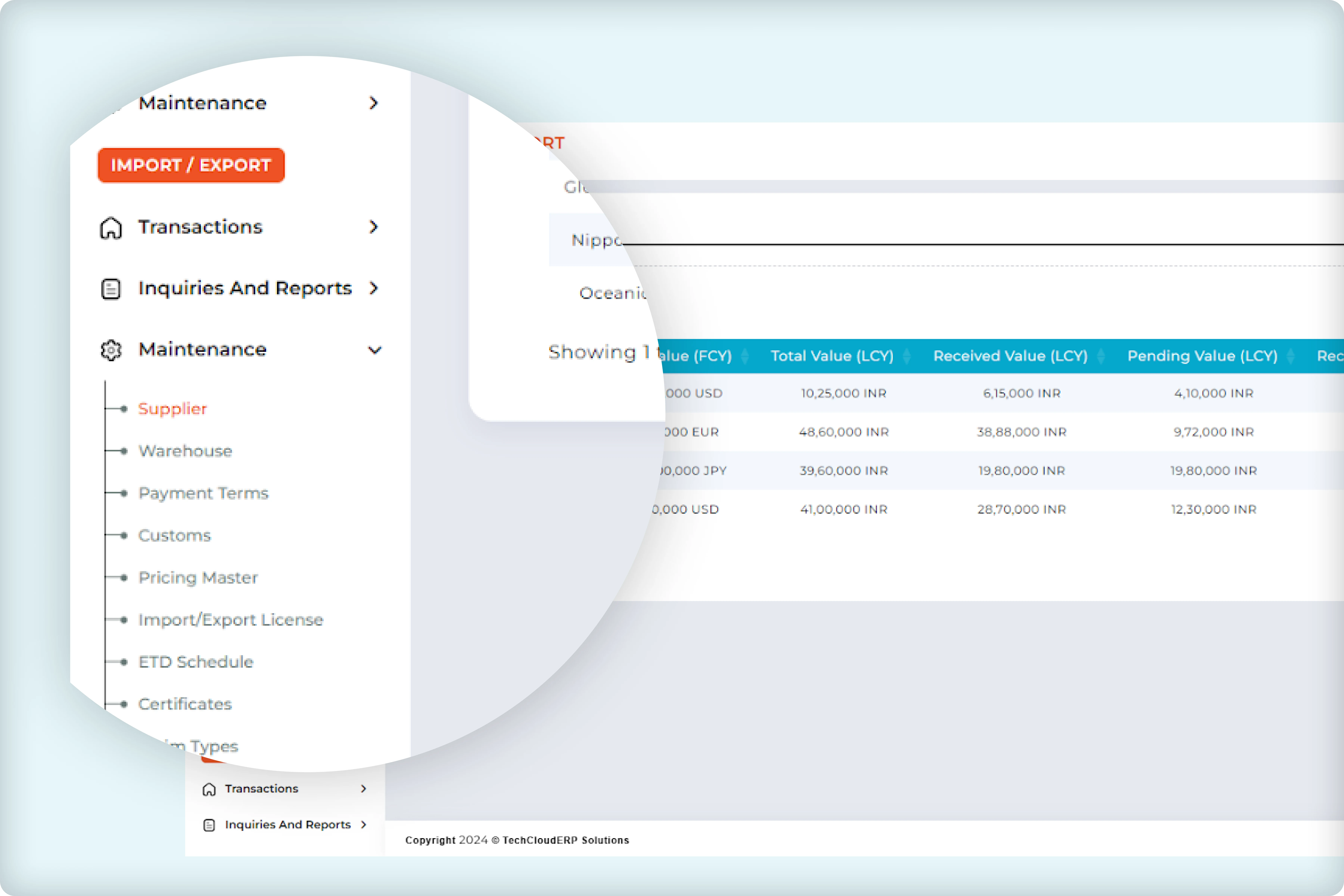Screen dimensions: 1344x896
Task: Open the Payment Terms page
Action: click(x=203, y=493)
